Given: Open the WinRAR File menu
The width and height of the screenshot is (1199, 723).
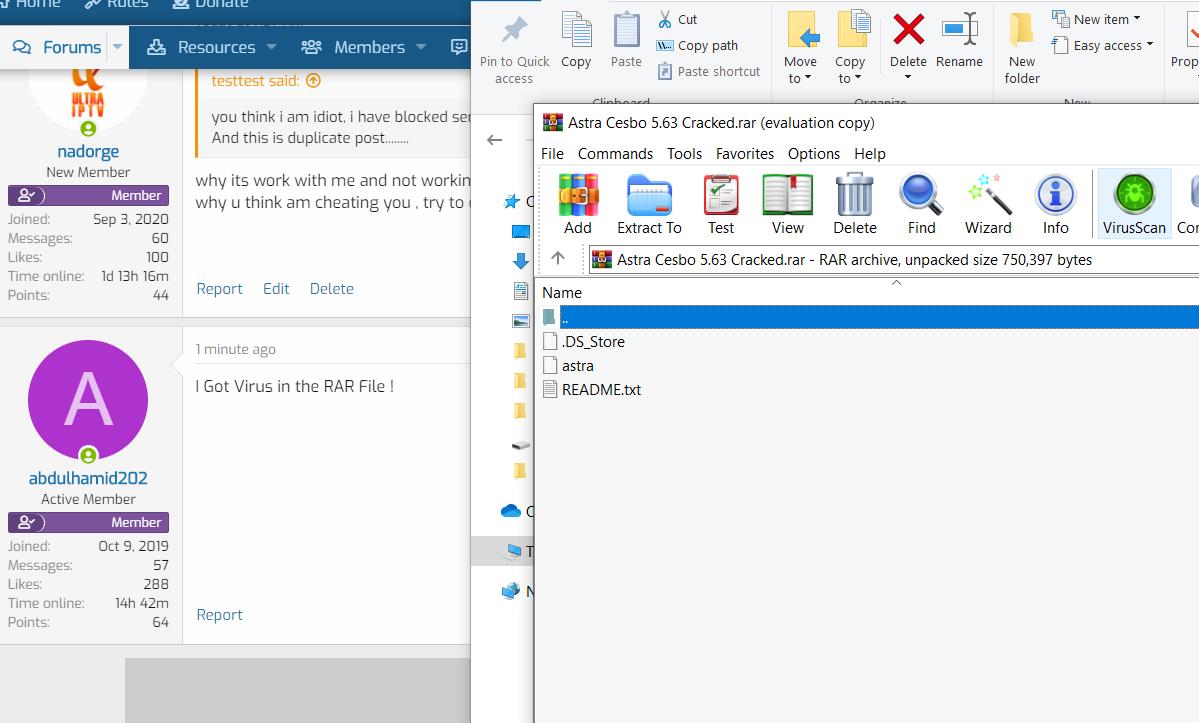Looking at the screenshot, I should [x=552, y=154].
